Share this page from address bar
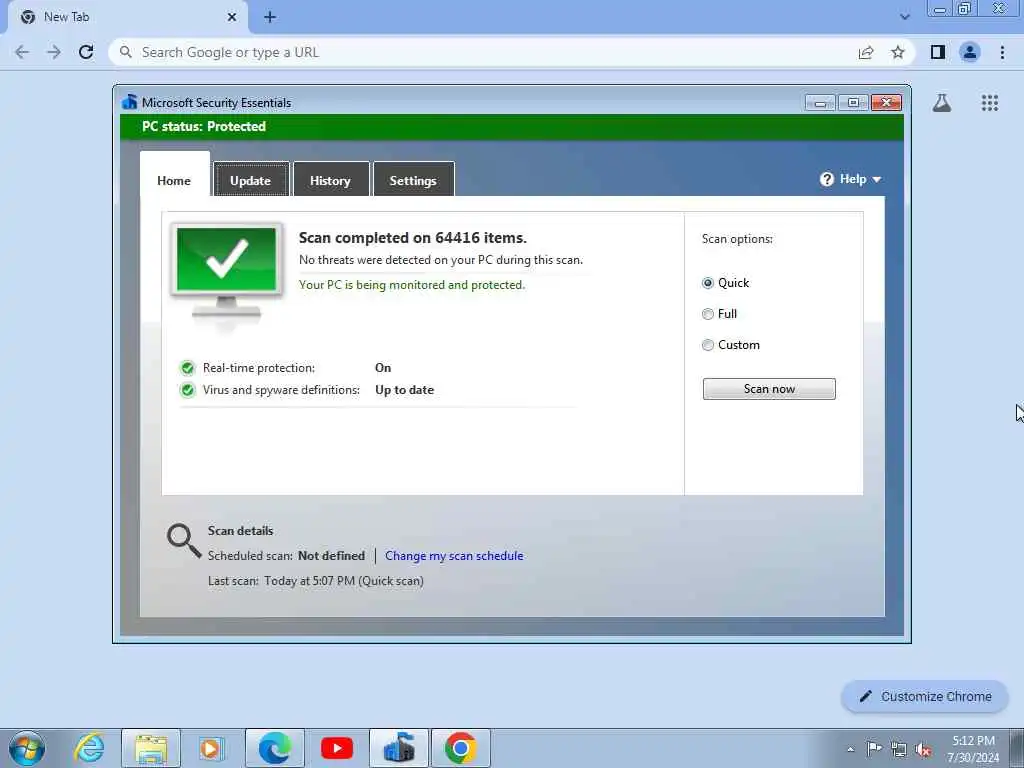Screen dimensions: 1024x768 [866, 52]
